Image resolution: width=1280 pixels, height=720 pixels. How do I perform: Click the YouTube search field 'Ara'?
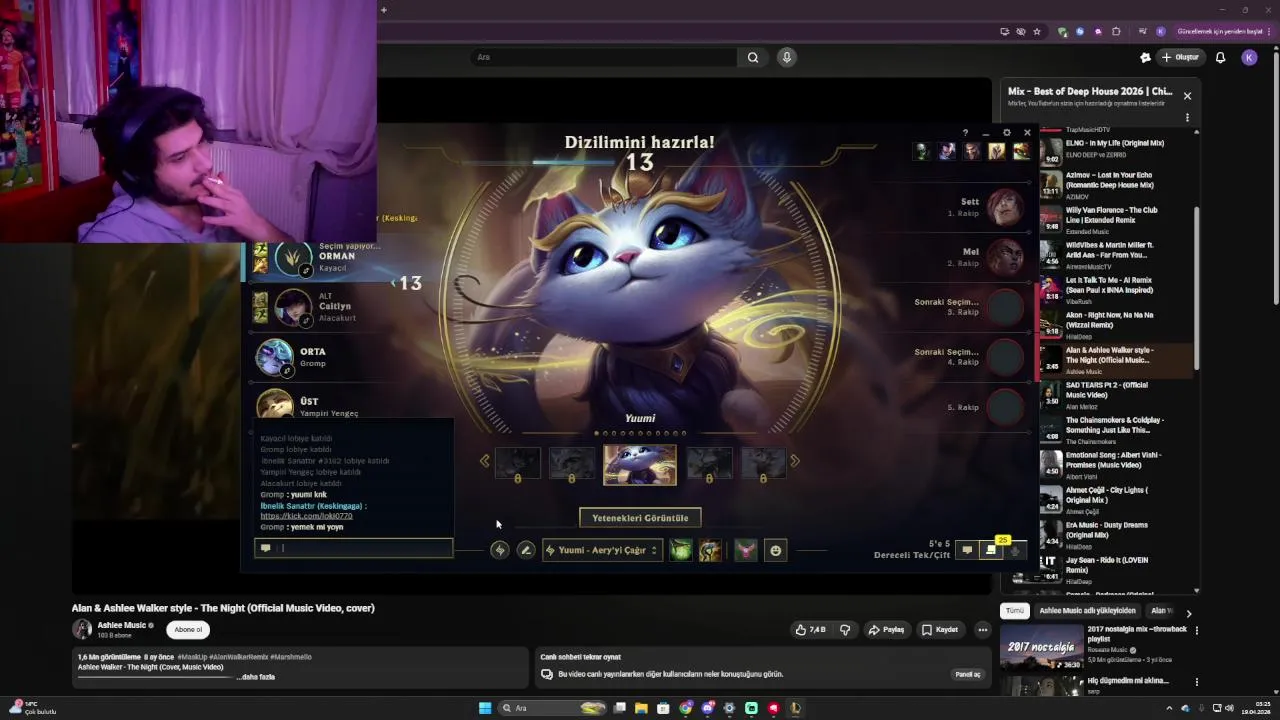603,57
